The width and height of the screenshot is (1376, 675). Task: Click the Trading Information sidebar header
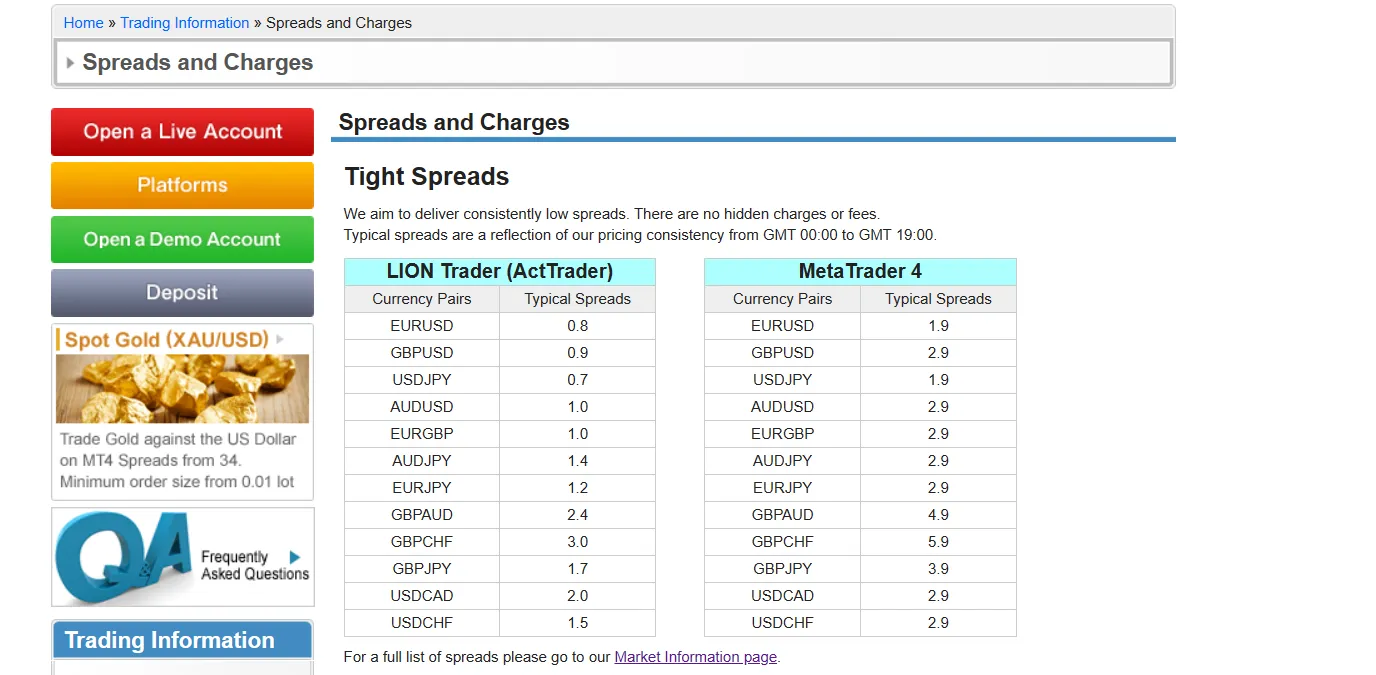tap(182, 640)
